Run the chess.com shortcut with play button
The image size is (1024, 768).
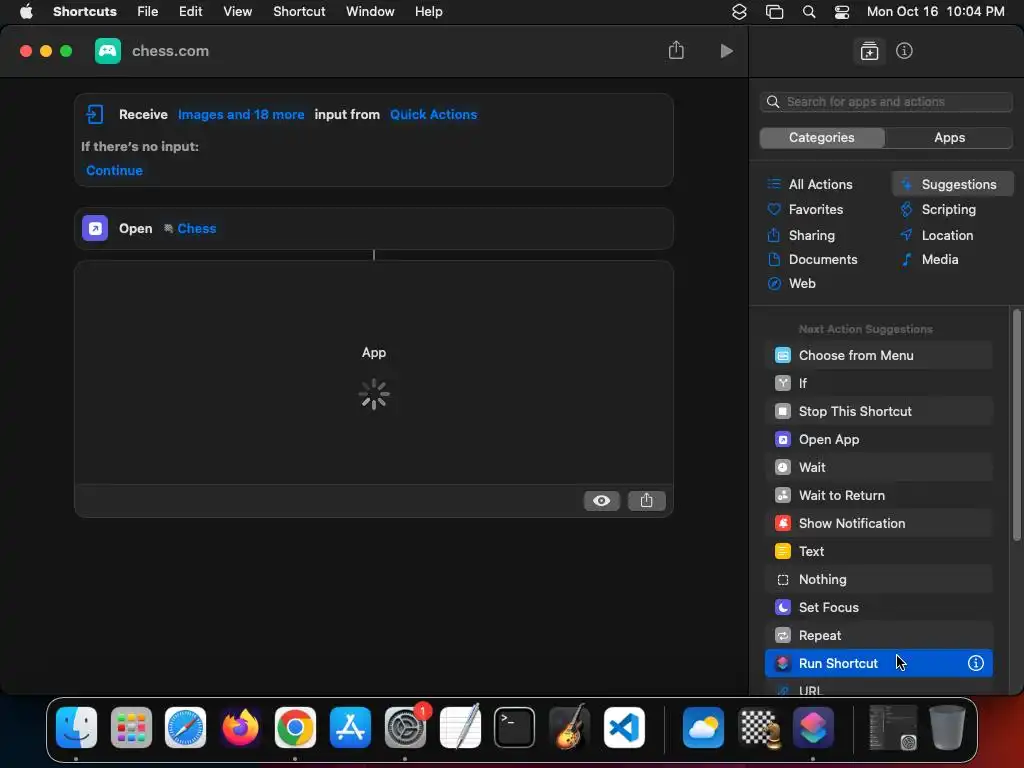point(726,51)
